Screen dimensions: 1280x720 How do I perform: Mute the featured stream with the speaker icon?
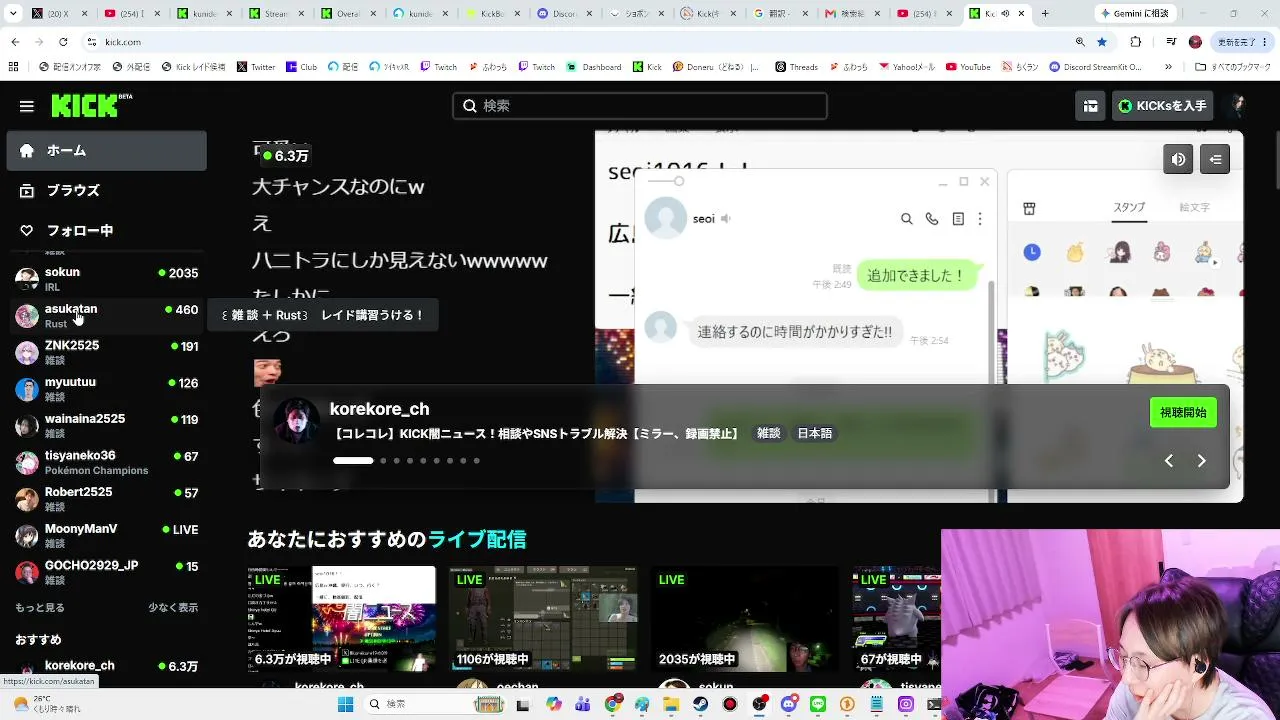click(1178, 159)
